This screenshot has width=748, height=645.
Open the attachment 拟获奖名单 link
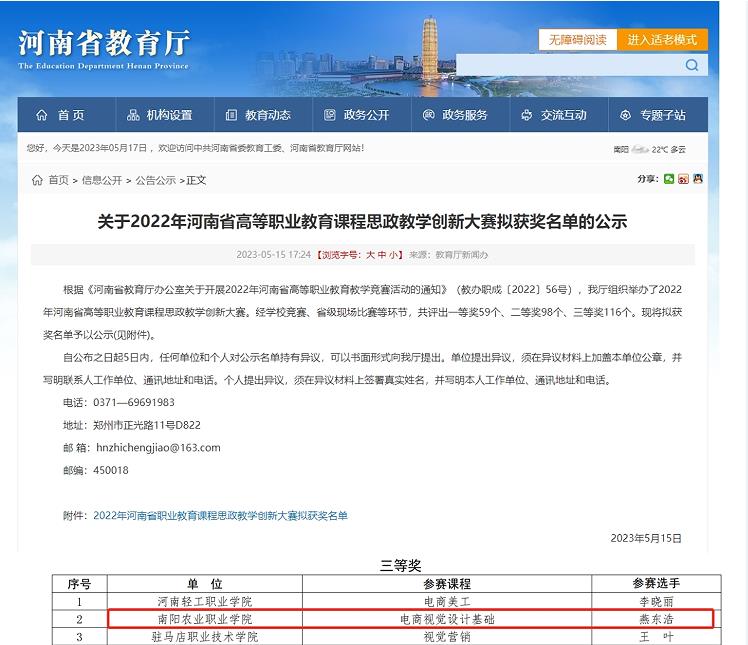tap(220, 515)
